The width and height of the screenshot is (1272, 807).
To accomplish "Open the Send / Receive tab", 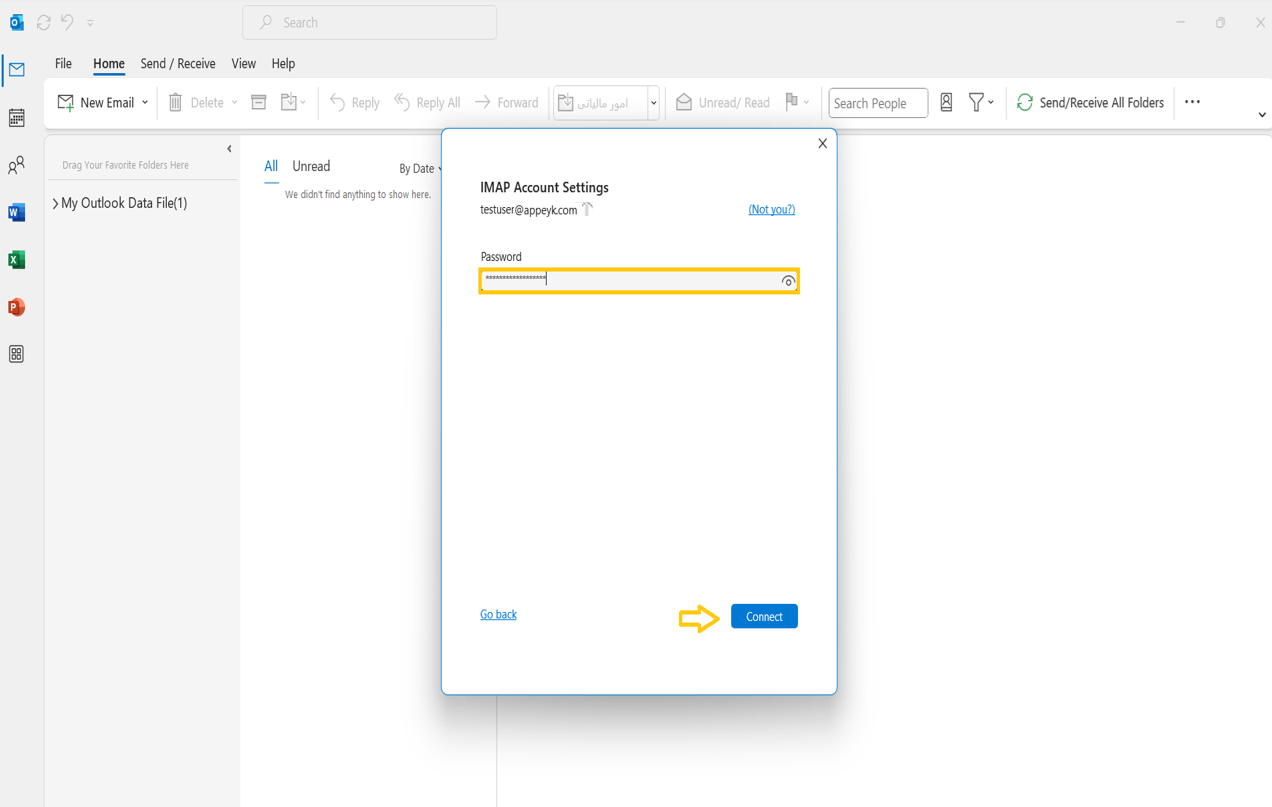I will point(178,63).
